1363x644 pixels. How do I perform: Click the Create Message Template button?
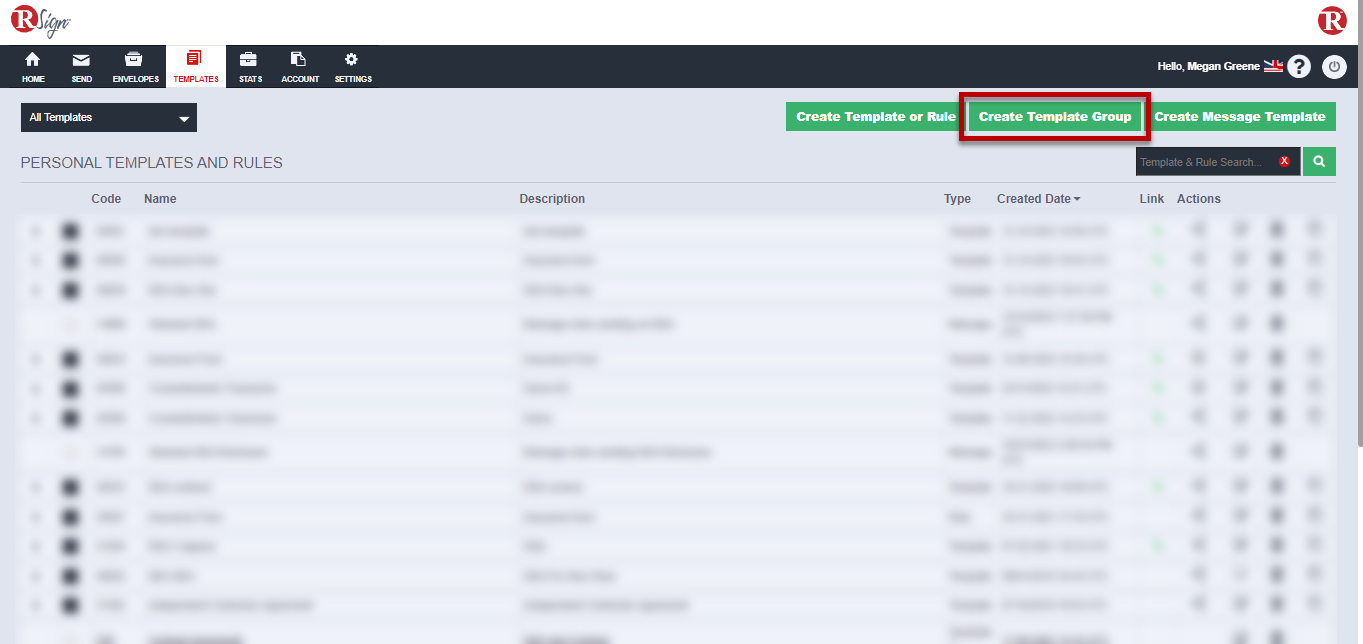click(1240, 116)
